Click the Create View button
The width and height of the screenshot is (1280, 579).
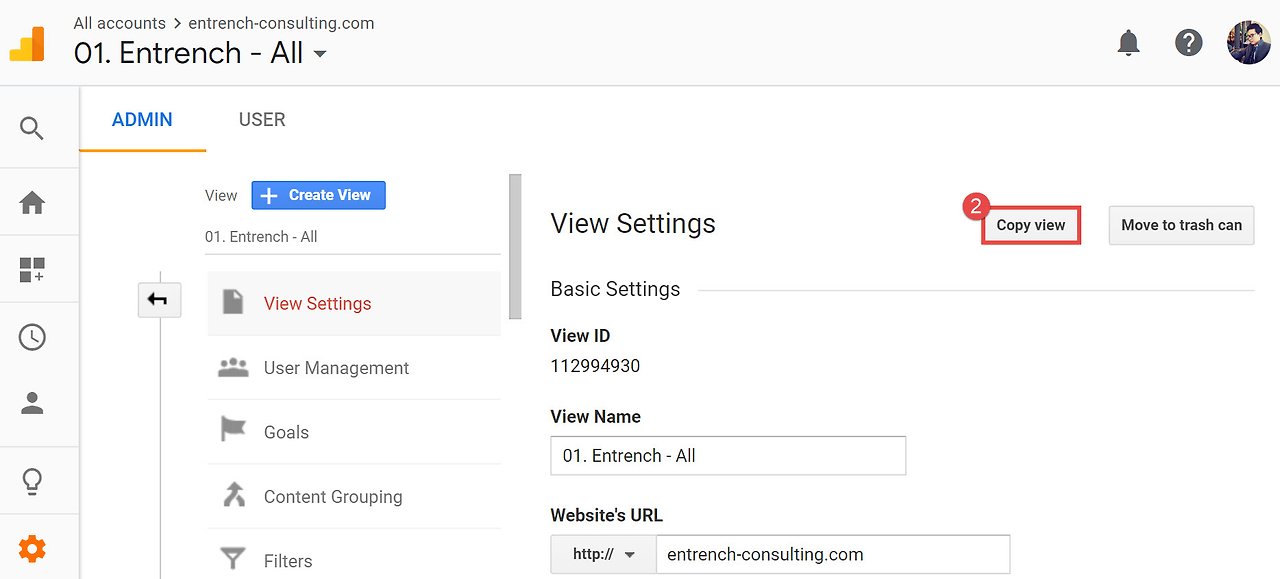pos(318,195)
